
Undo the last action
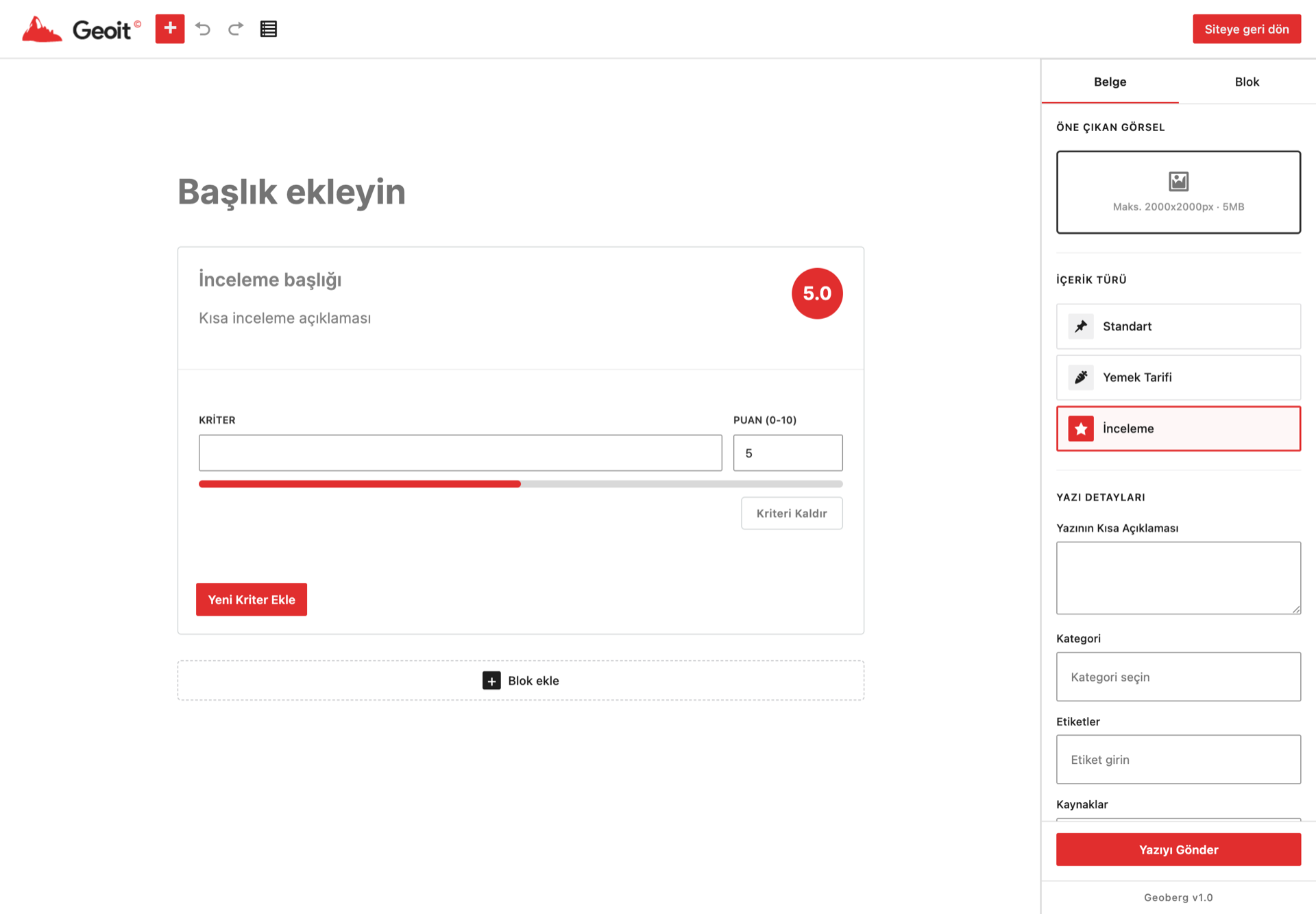point(203,29)
